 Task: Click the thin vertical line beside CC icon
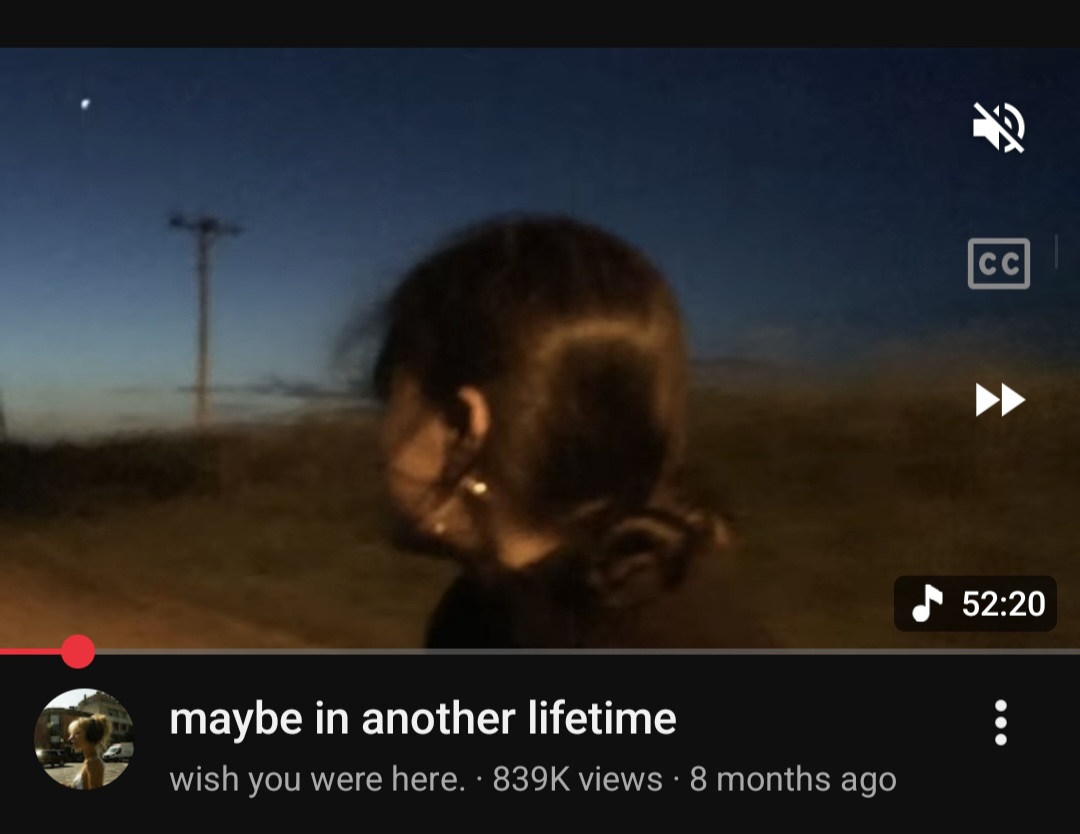coord(1056,251)
